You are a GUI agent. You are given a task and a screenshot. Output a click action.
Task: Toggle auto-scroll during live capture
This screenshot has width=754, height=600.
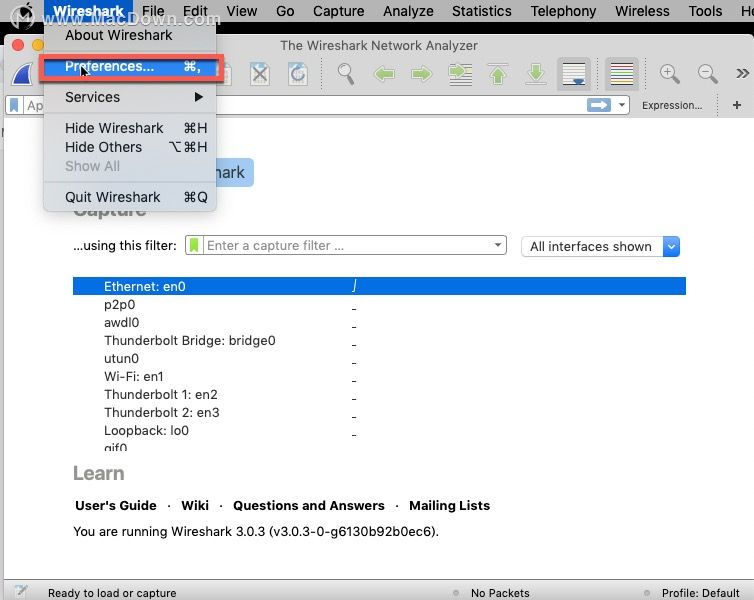574,74
